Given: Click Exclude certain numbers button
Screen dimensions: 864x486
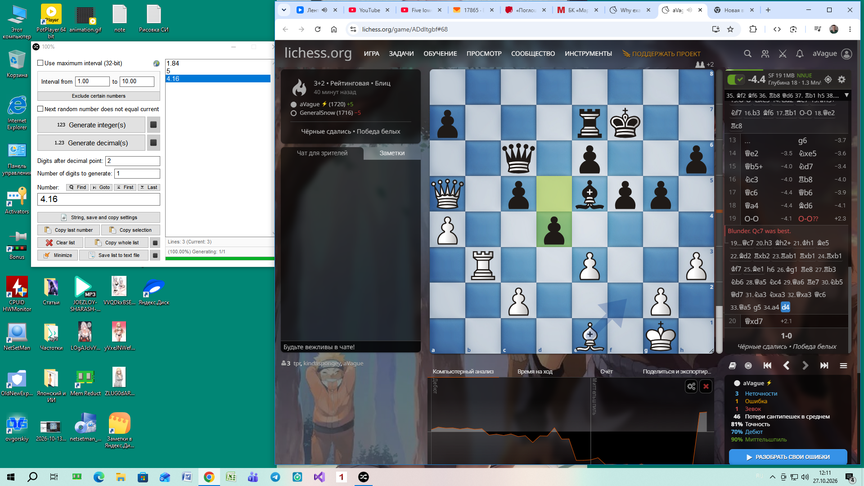Looking at the screenshot, I should [x=99, y=96].
